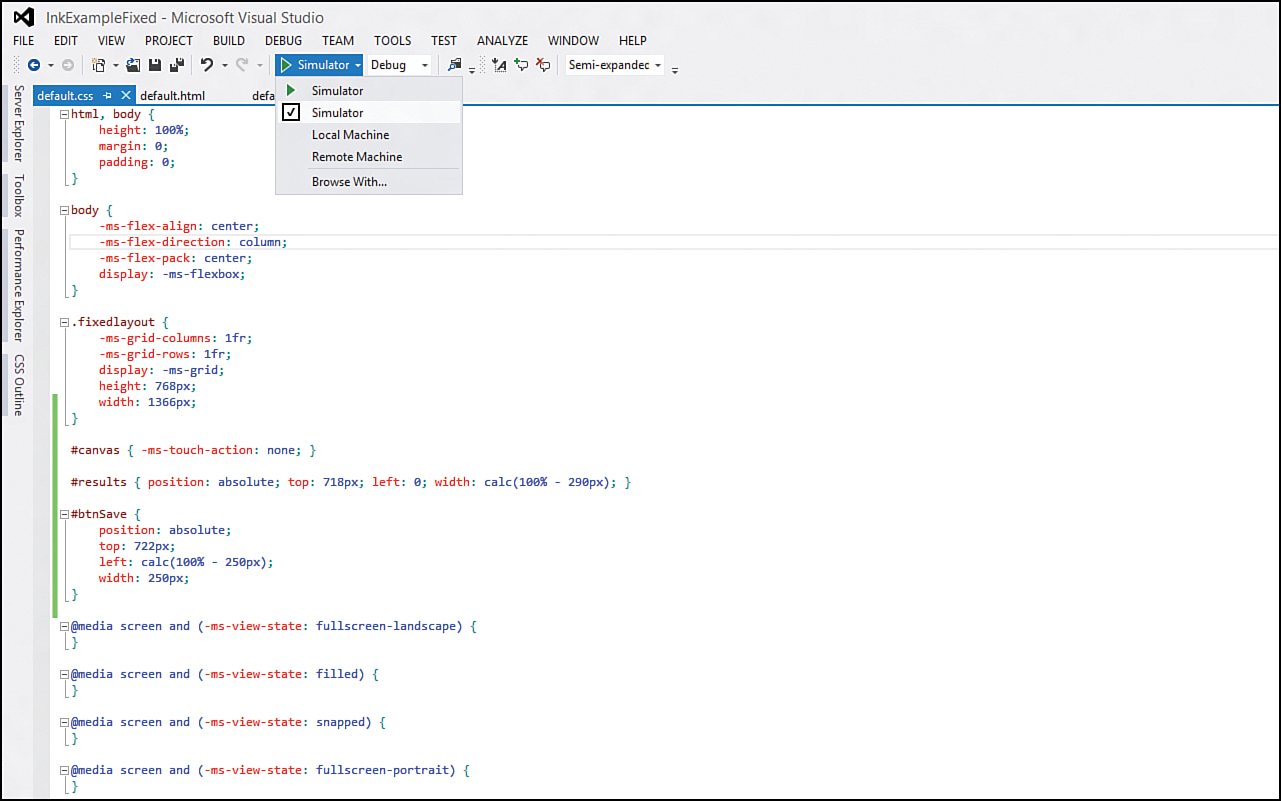This screenshot has width=1281, height=801.
Task: Select Browse With... menu entry
Action: coord(368,182)
